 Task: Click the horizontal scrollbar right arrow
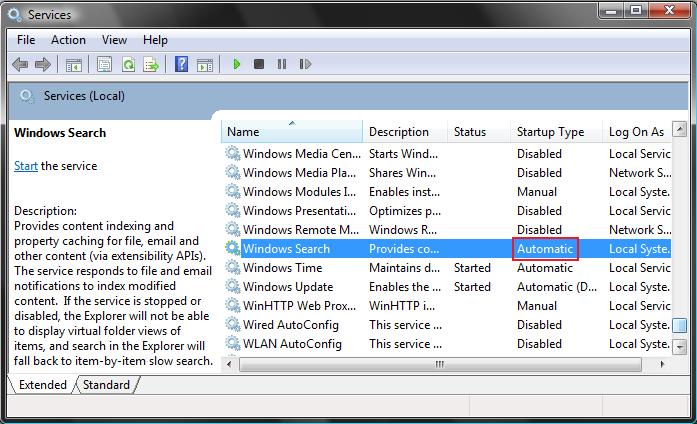(x=662, y=364)
